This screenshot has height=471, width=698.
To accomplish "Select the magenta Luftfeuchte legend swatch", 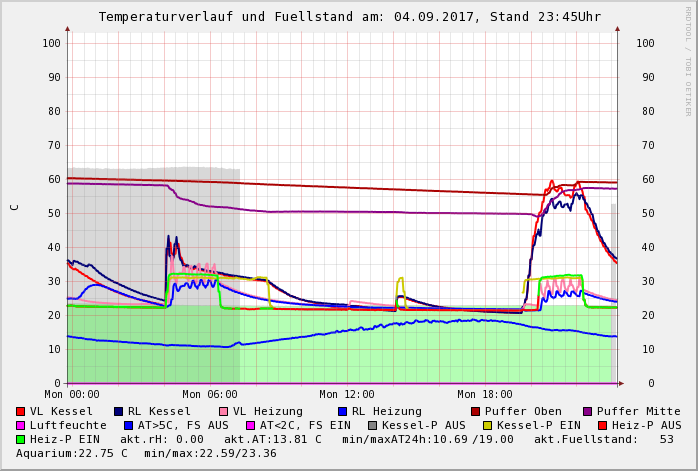I will [21, 425].
